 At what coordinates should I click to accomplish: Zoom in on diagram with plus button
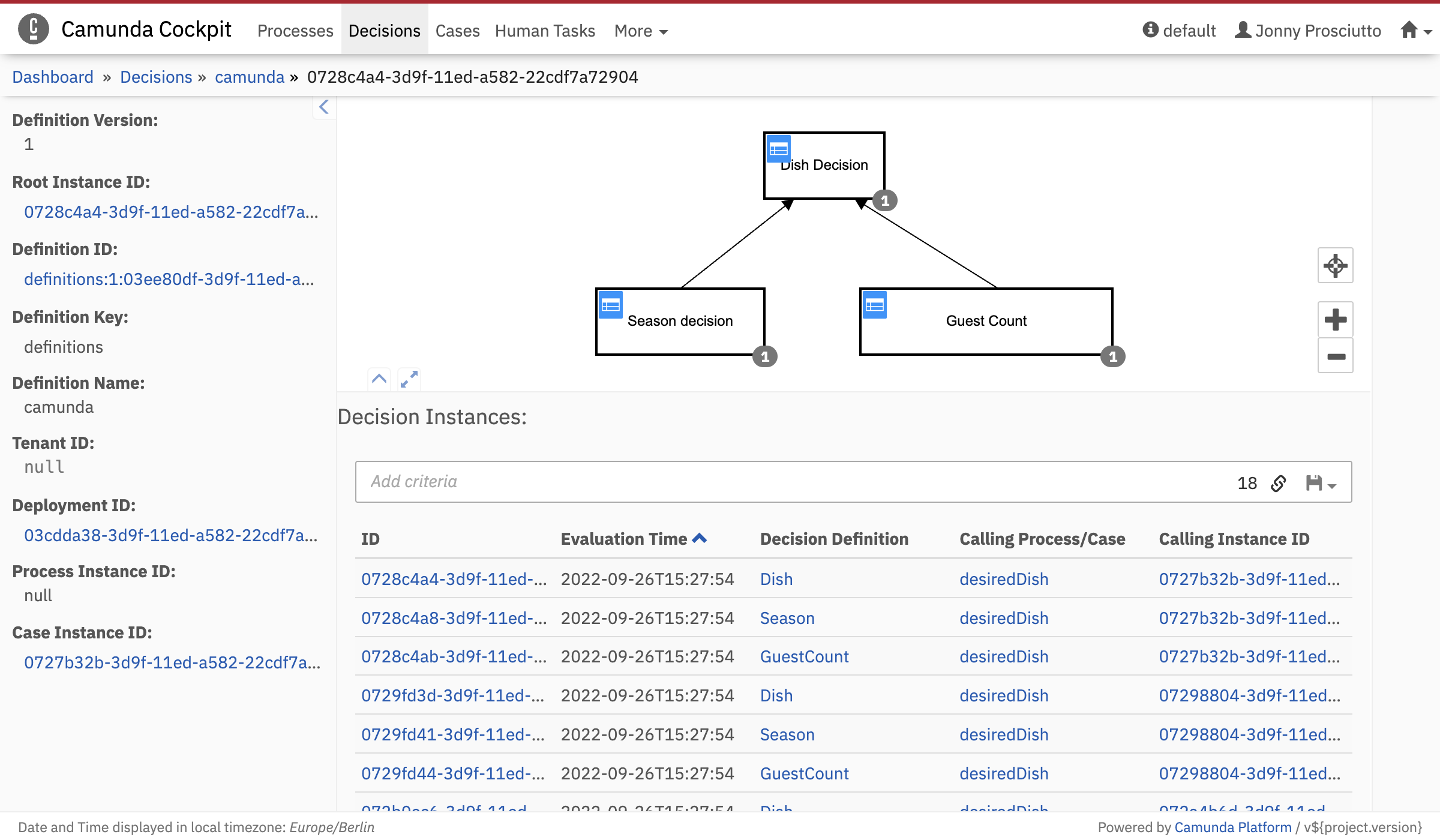tap(1336, 319)
